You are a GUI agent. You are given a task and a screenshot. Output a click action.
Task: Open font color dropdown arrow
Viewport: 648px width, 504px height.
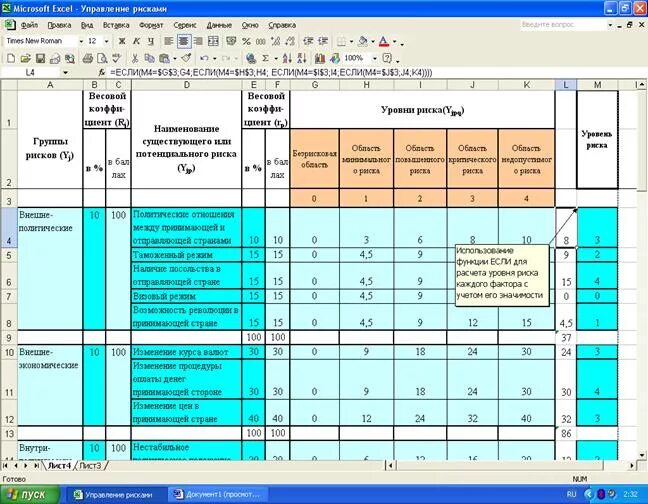click(394, 41)
